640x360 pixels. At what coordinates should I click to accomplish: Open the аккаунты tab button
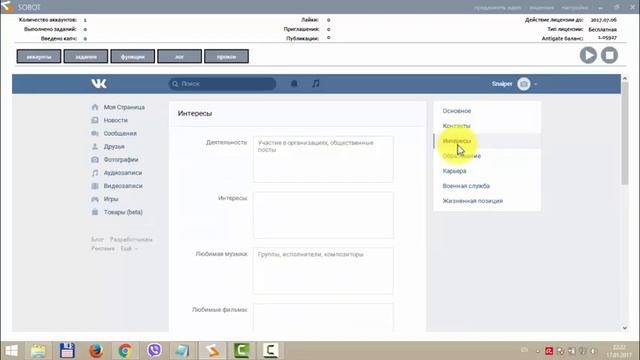tap(39, 56)
